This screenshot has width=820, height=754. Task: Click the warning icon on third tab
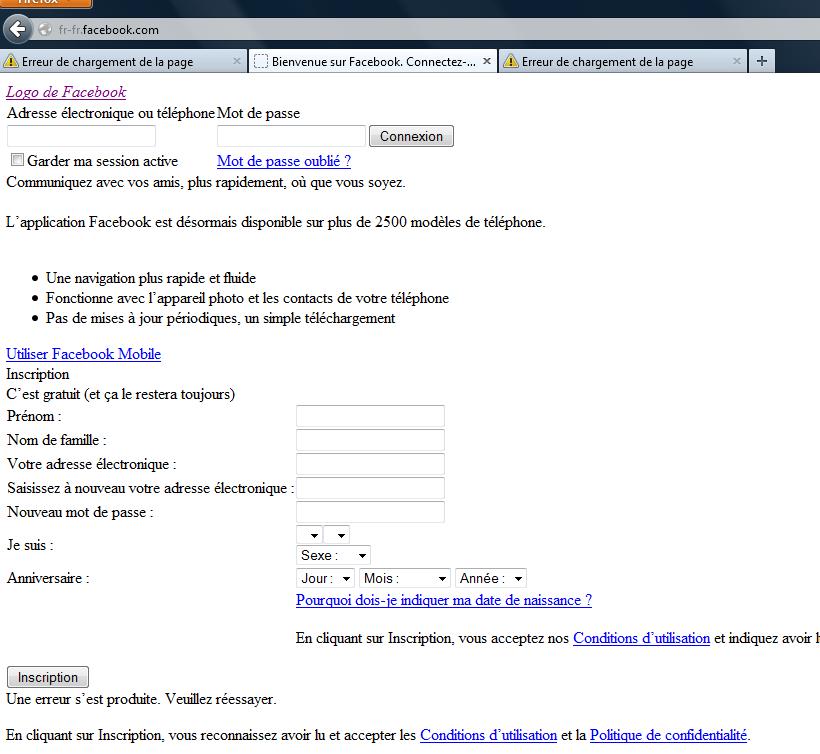coord(510,61)
